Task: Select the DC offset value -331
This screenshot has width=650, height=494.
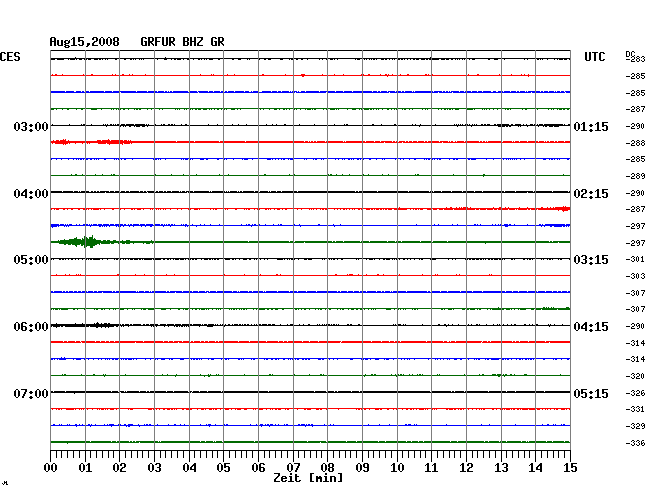Action: click(635, 409)
